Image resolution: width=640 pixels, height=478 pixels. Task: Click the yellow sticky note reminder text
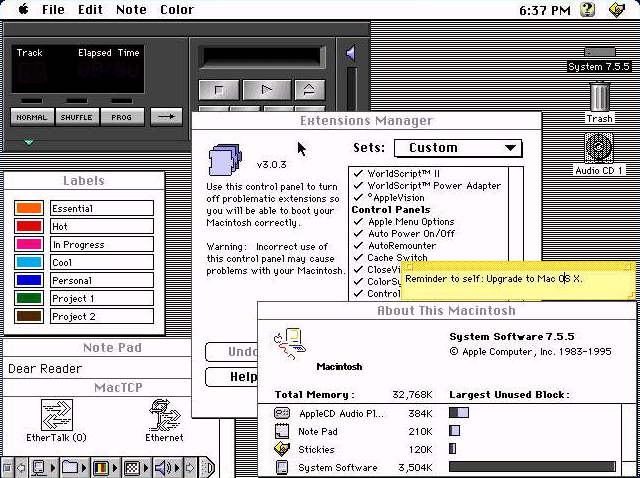coord(493,279)
